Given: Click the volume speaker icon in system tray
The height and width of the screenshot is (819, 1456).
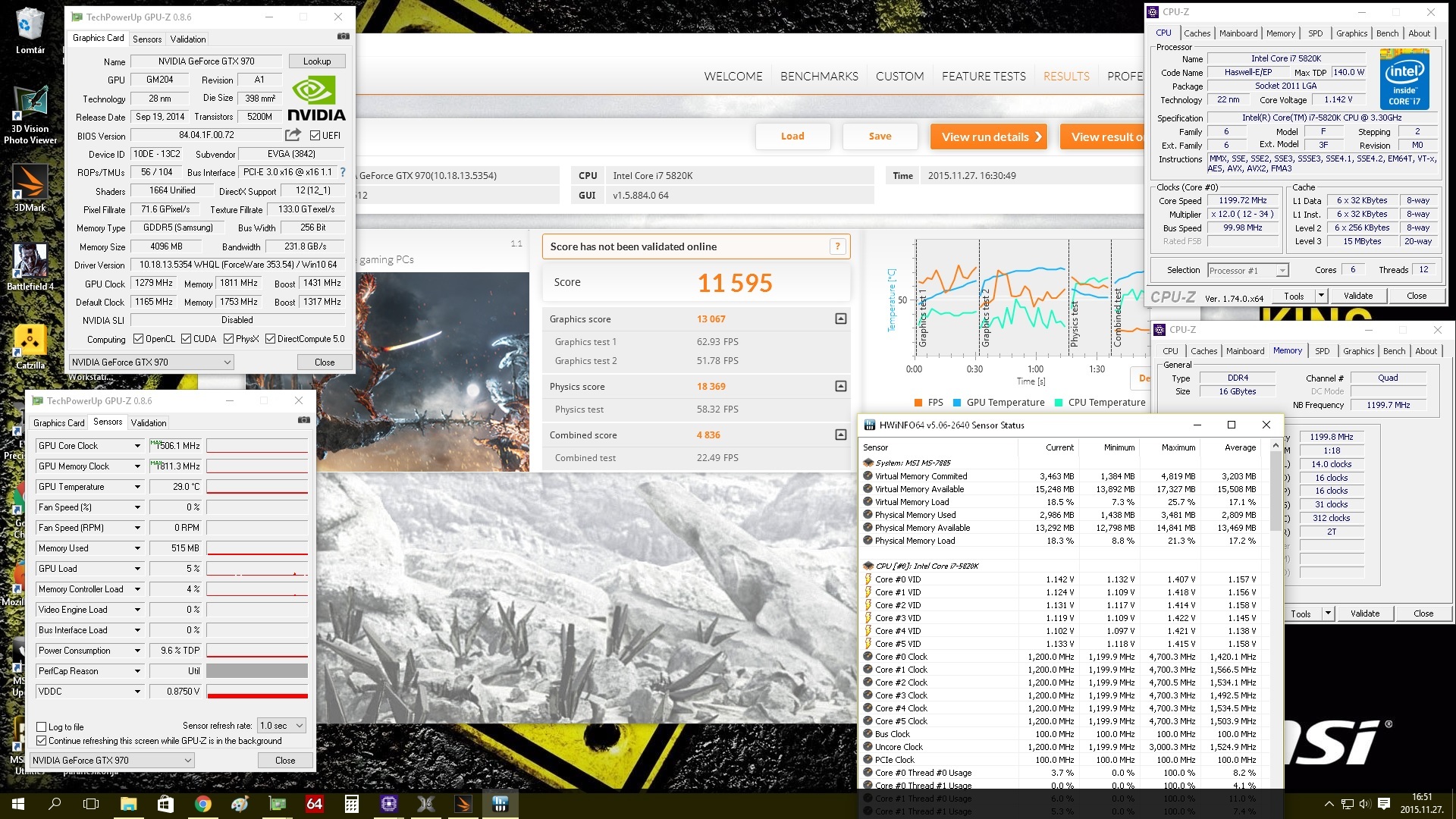Looking at the screenshot, I should [x=1365, y=804].
